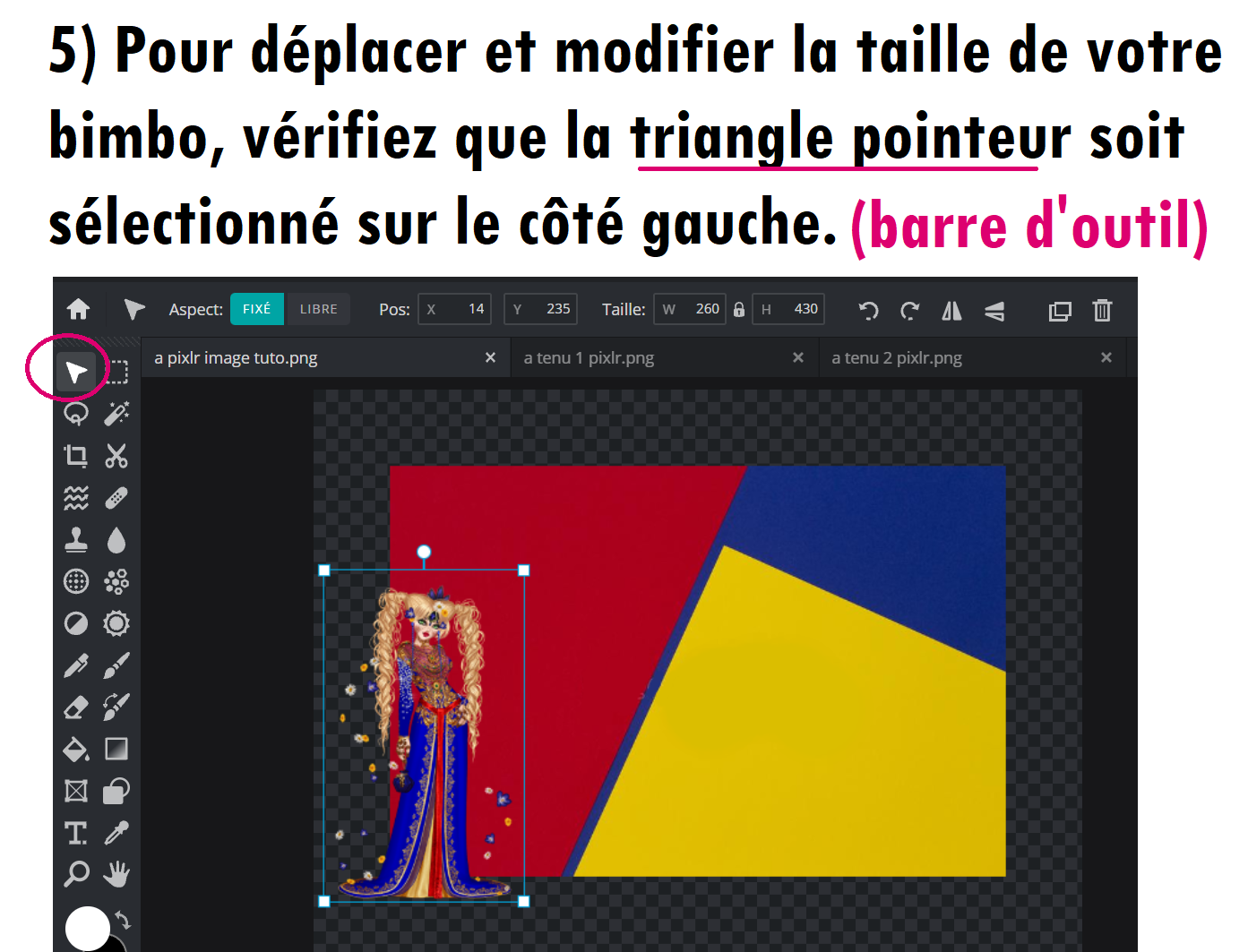Click the top-left transform handle of the doll
Image resolution: width=1248 pixels, height=952 pixels.
pyautogui.click(x=324, y=570)
